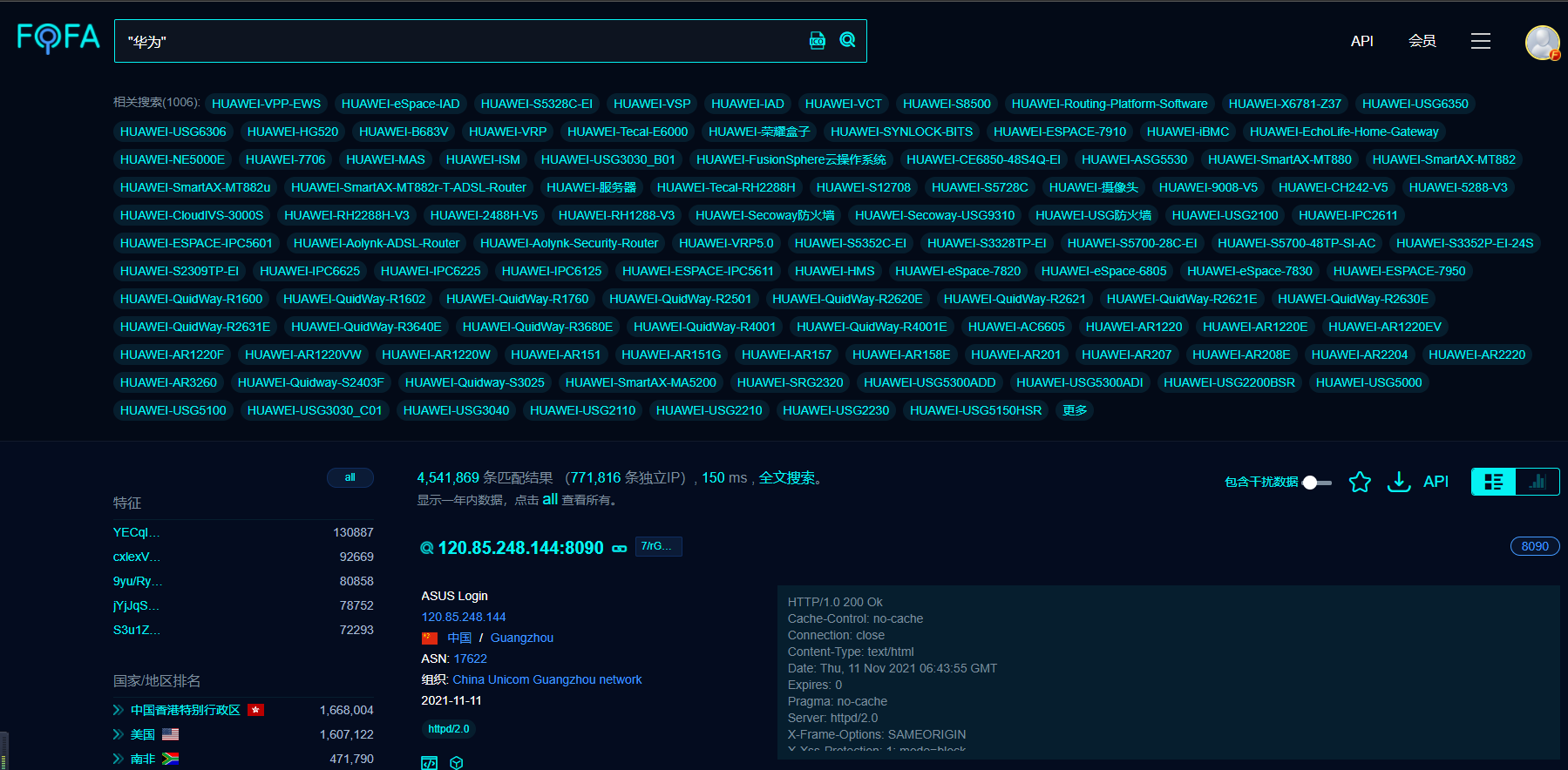Click the China flag in result
1568x770 pixels.
point(430,638)
